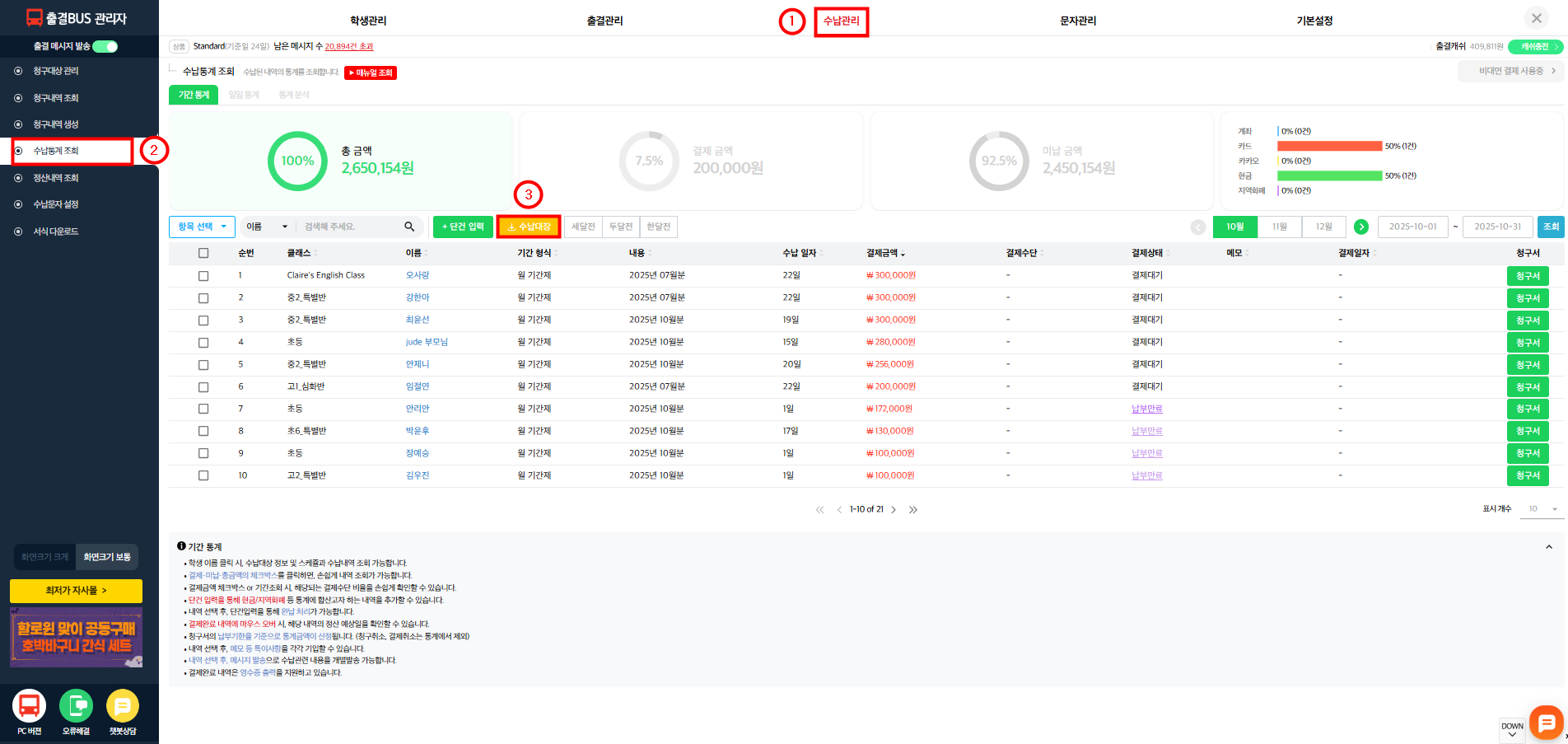Screen dimensions: 1568x744
Task: Toggle the 출결 메시지 발송 switch
Action: tap(105, 46)
